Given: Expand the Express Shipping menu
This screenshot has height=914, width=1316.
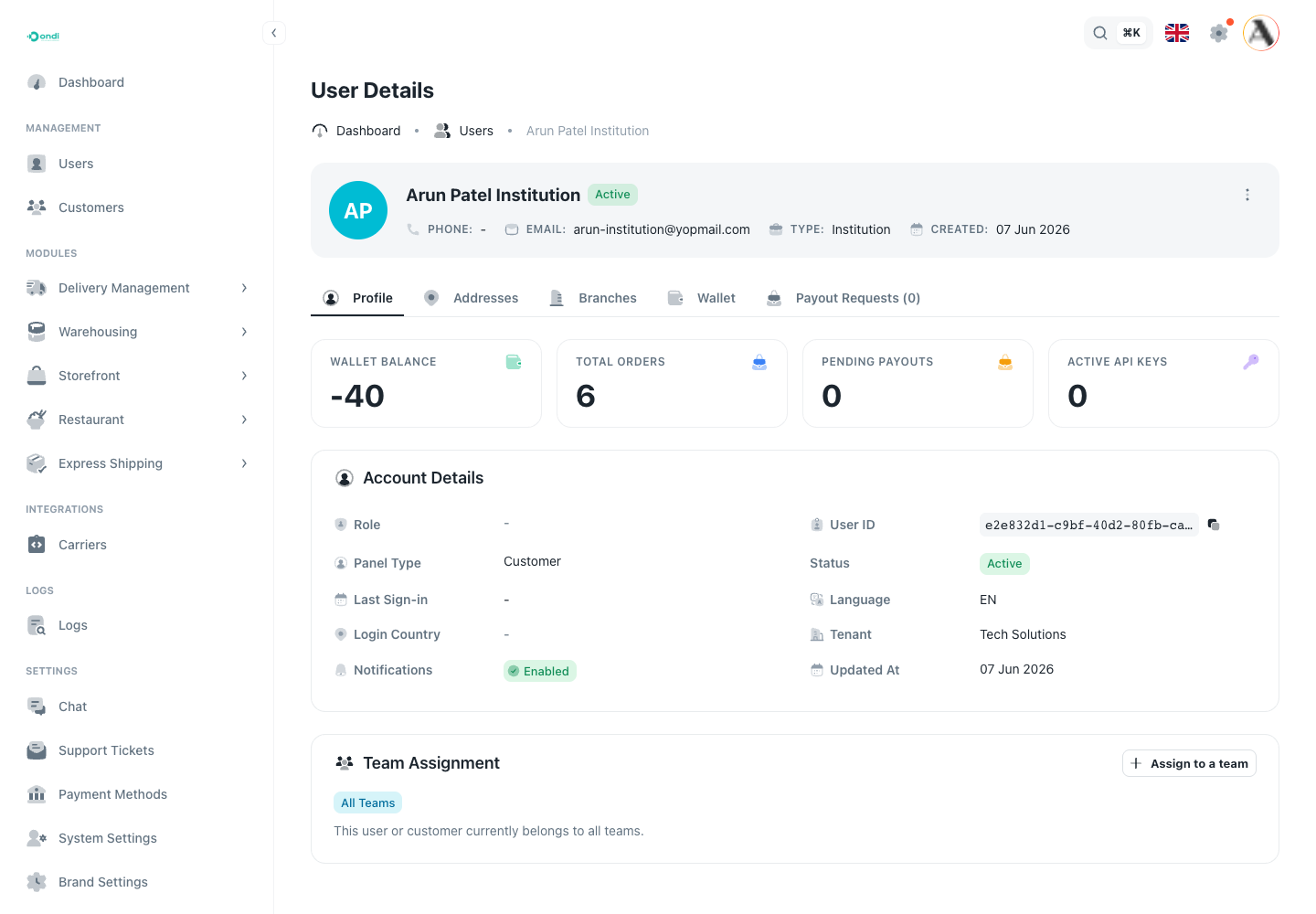Looking at the screenshot, I should [x=137, y=463].
